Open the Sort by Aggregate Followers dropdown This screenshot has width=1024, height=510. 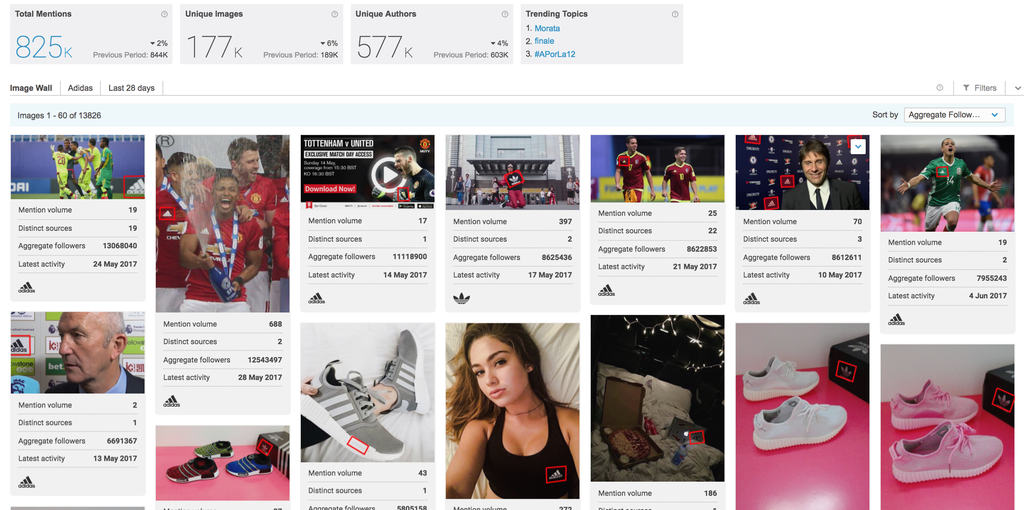(954, 115)
